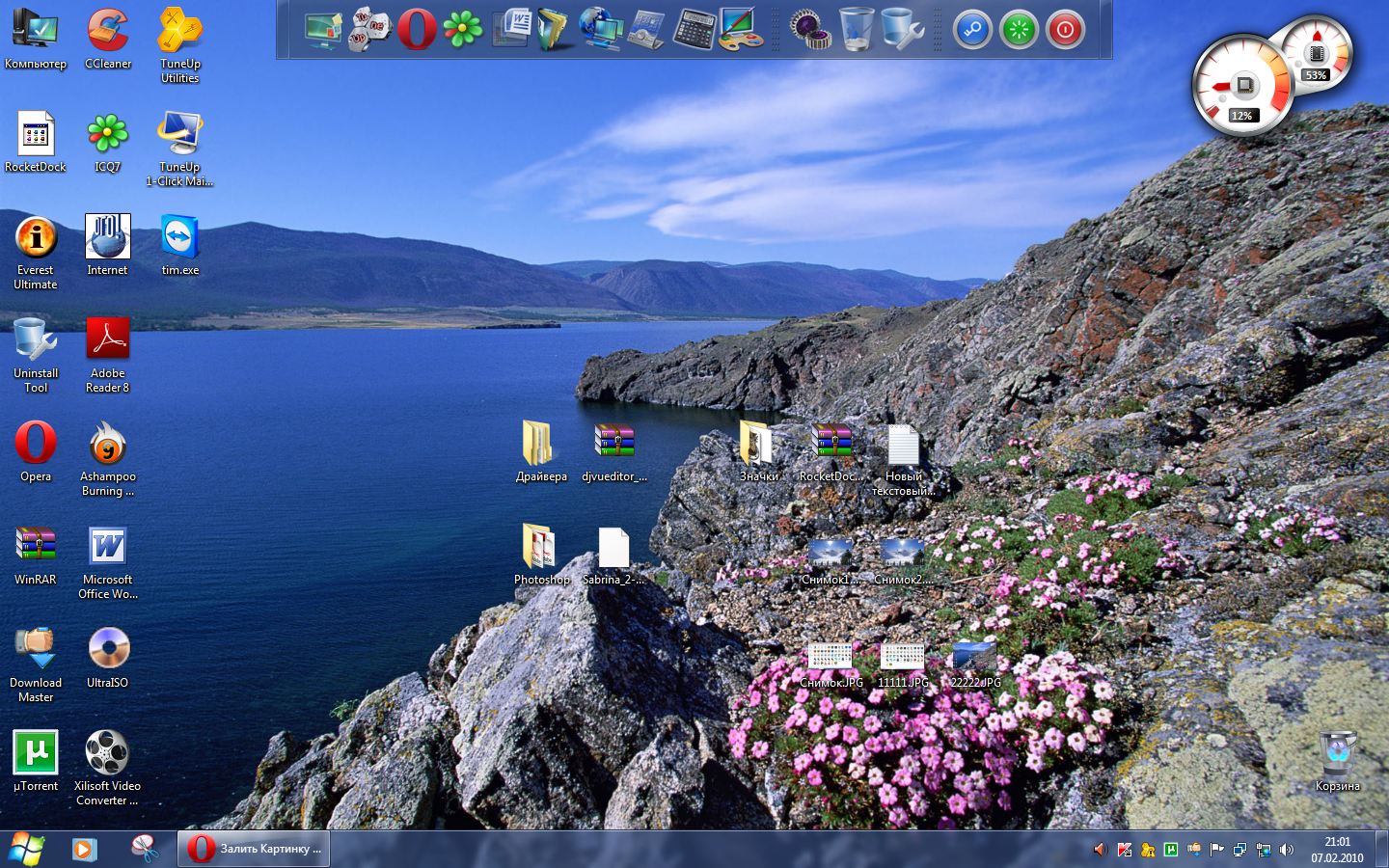Switch to the Opera taskbar window
This screenshot has width=1389, height=868.
tap(254, 849)
